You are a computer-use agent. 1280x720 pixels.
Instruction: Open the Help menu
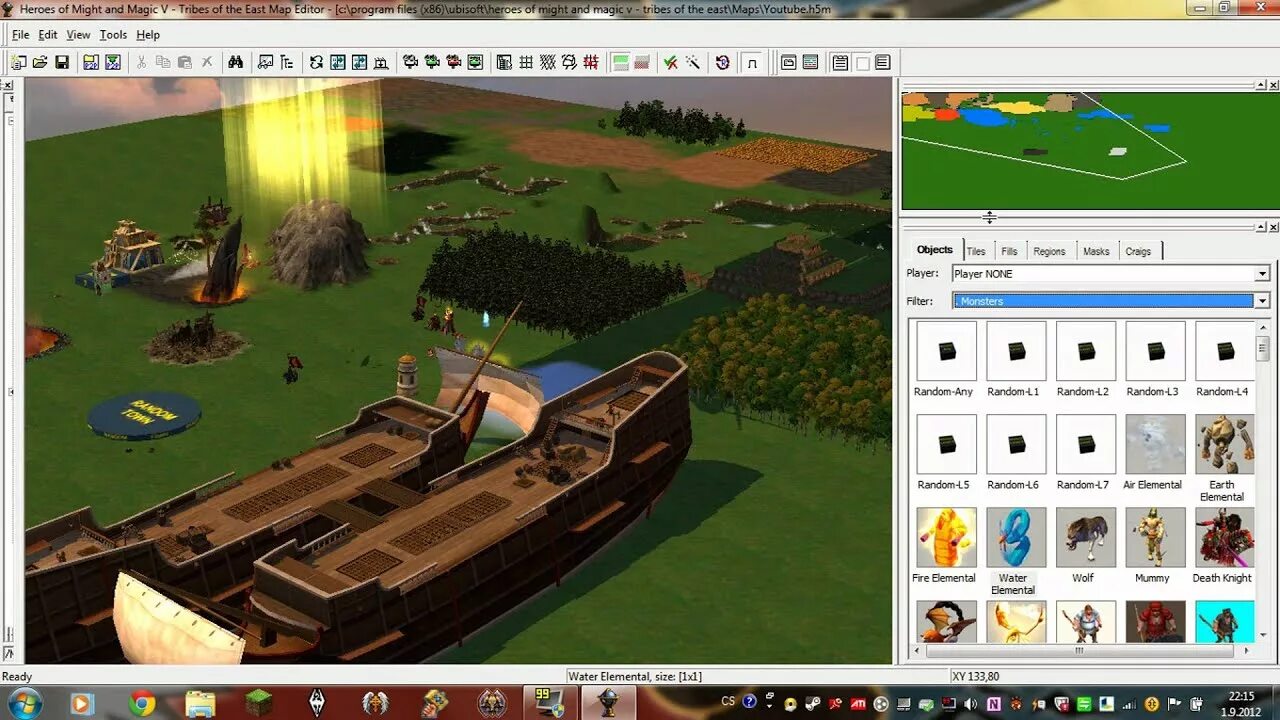point(148,35)
